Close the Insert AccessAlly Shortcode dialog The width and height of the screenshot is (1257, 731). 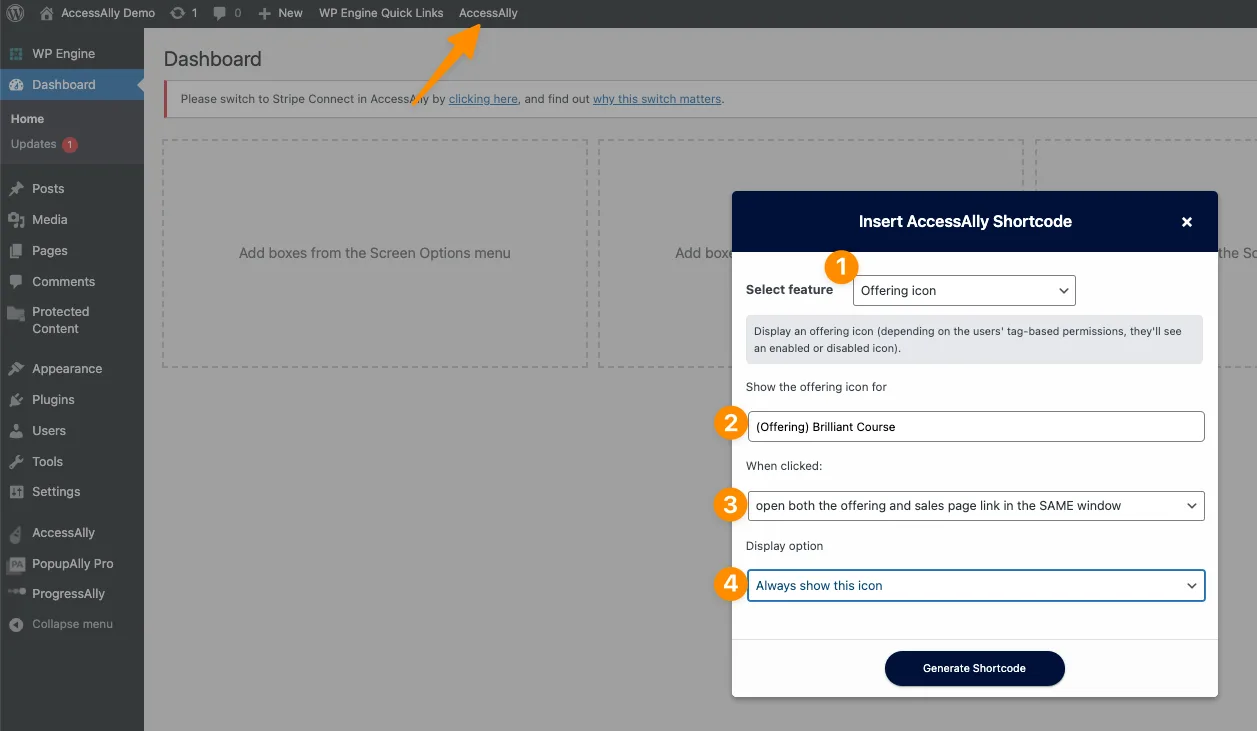tap(1187, 222)
